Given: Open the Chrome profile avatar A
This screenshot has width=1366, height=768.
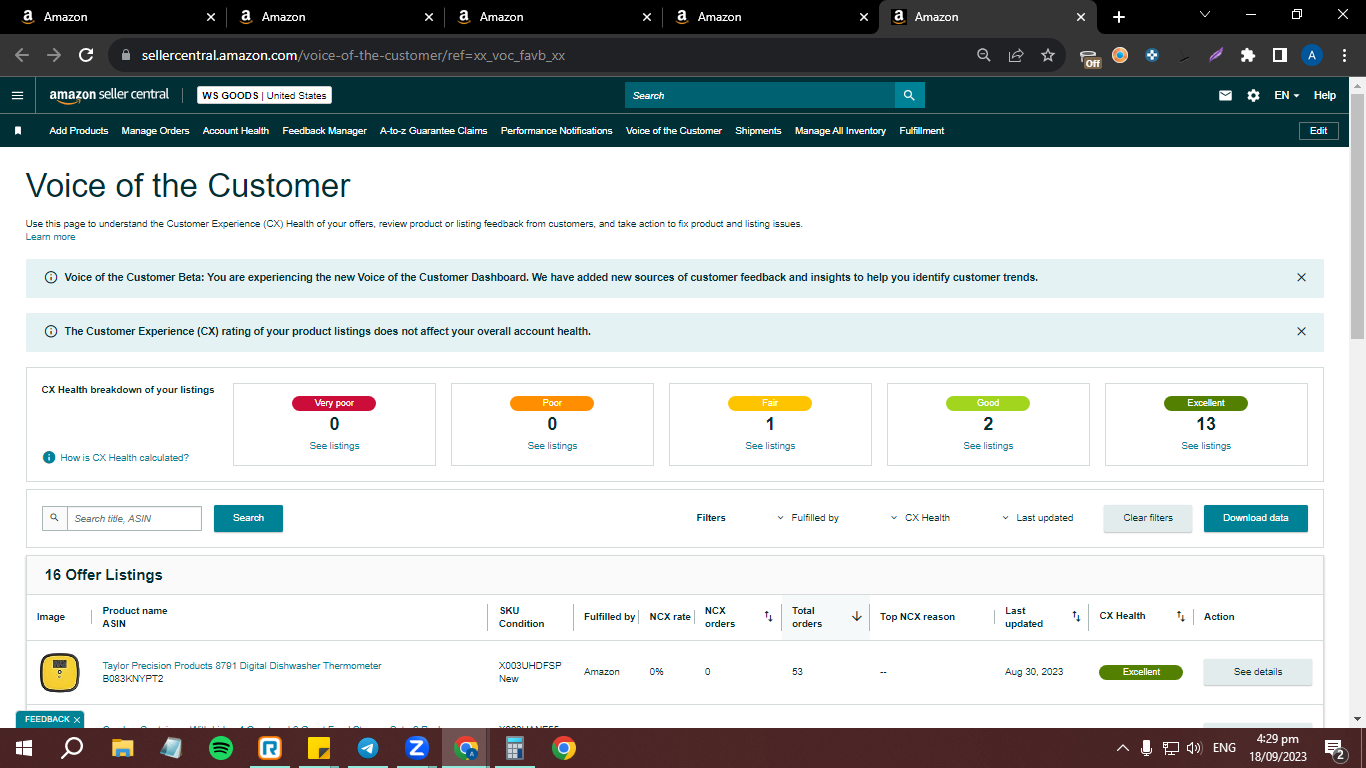Looking at the screenshot, I should coord(1312,55).
